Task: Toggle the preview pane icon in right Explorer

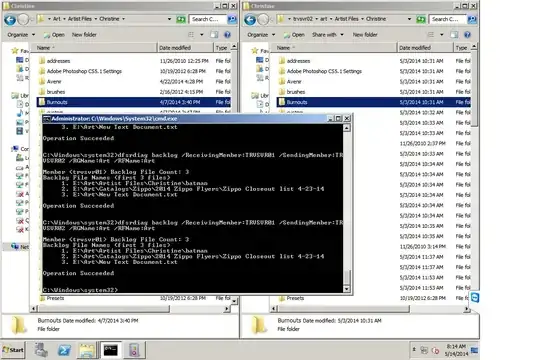Action: 454,34
